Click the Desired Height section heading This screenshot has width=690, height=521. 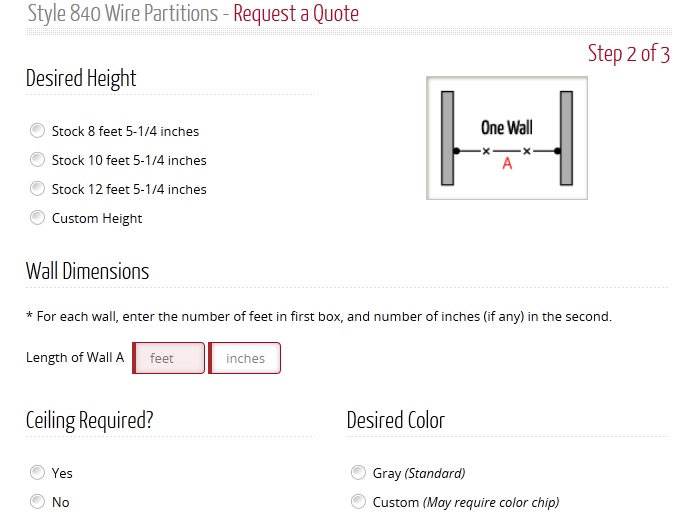[81, 79]
